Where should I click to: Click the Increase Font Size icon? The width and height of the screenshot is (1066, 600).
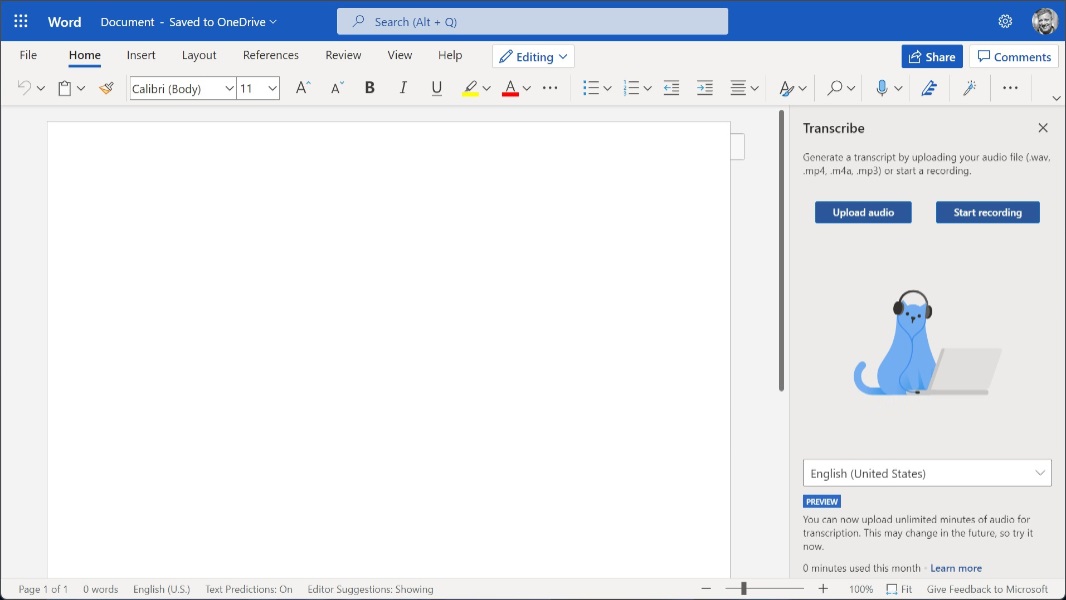pos(302,88)
